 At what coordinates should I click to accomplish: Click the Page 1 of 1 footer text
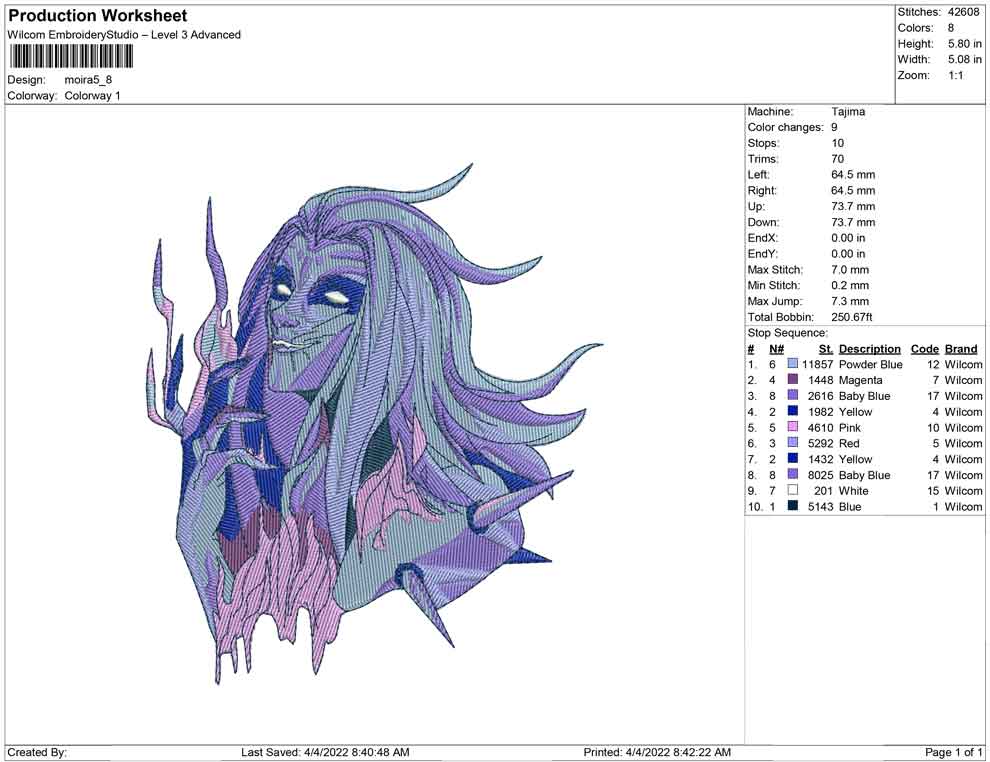[954, 752]
